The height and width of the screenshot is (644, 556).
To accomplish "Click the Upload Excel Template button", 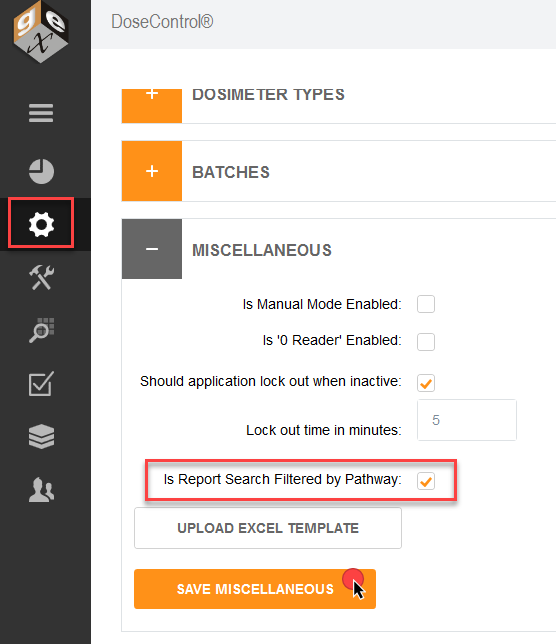I will pyautogui.click(x=268, y=528).
